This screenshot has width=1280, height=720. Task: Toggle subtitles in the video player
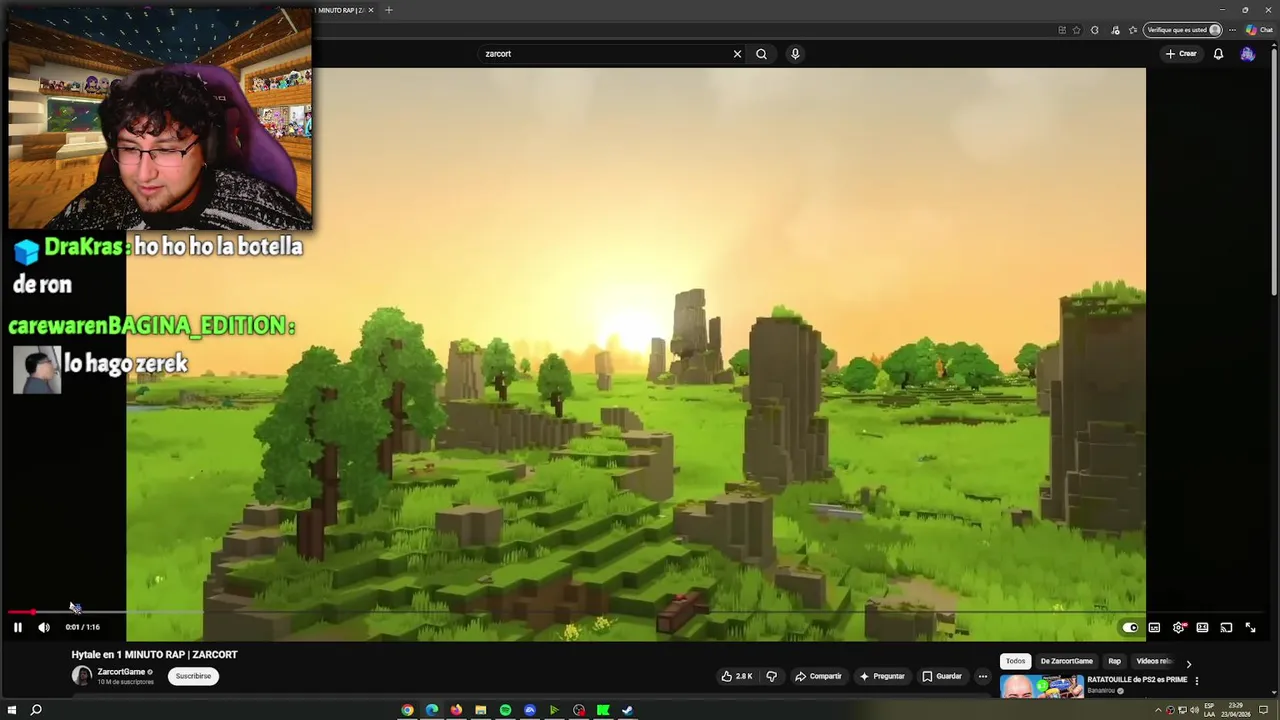click(x=1154, y=627)
